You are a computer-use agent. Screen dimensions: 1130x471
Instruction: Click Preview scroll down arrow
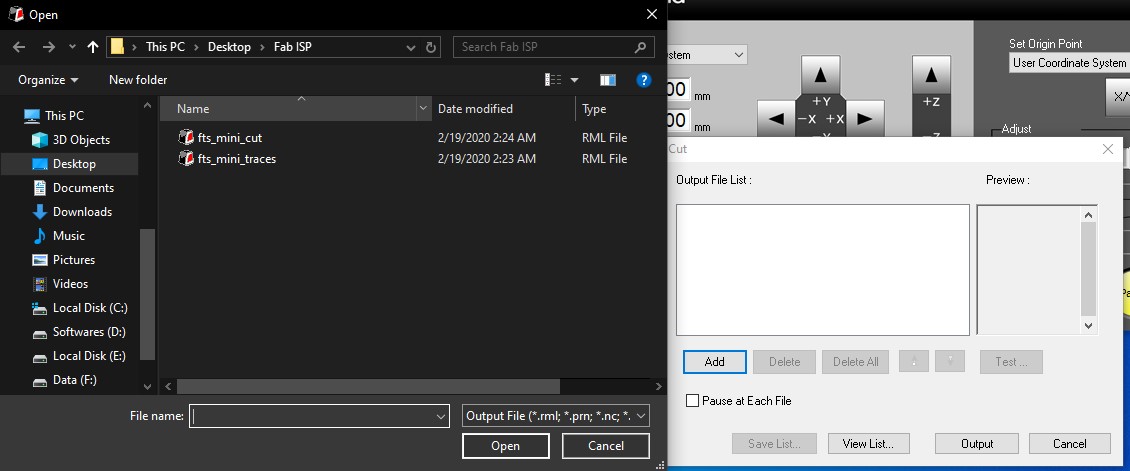[1088, 326]
